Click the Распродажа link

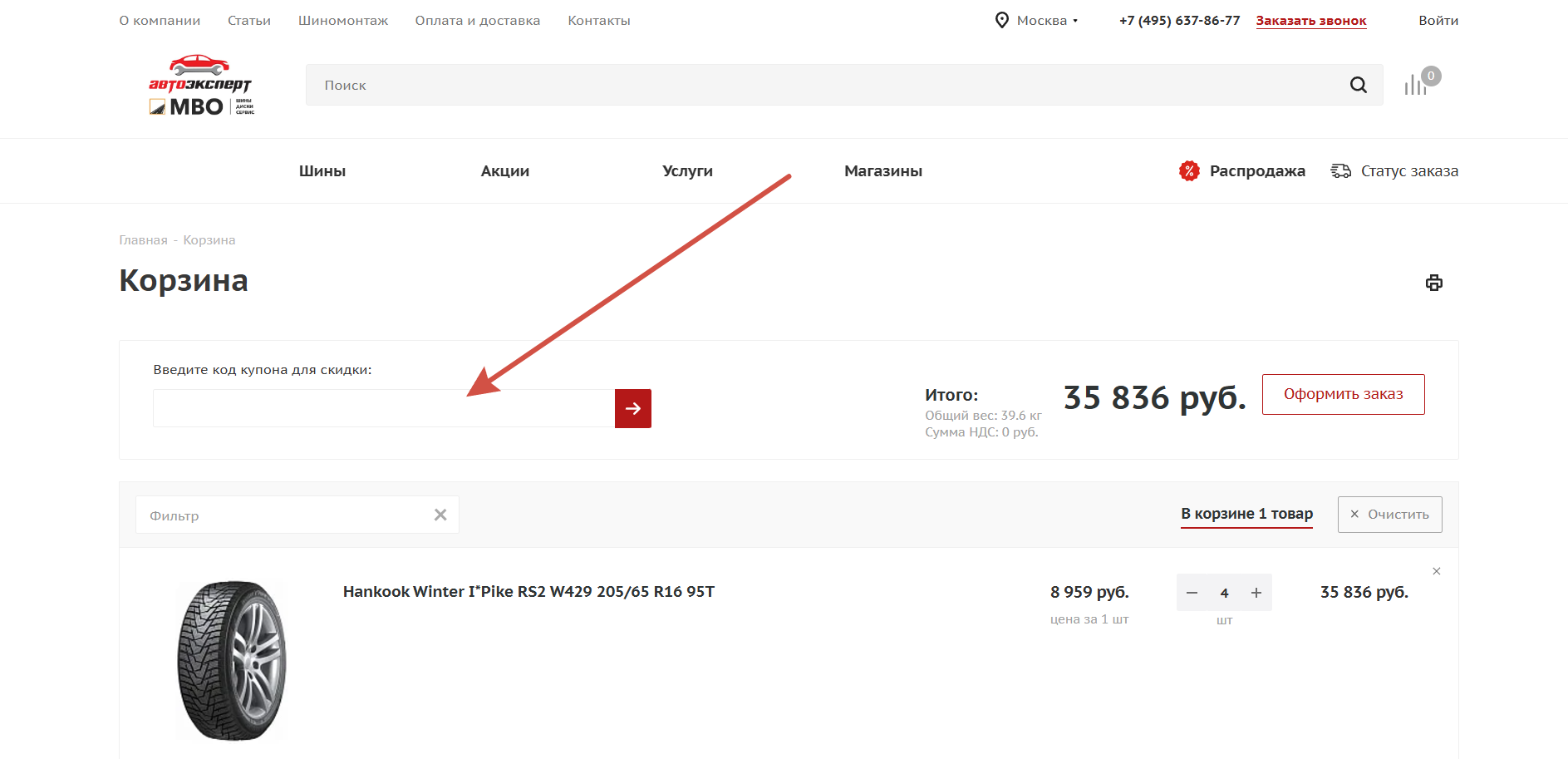tap(1257, 171)
